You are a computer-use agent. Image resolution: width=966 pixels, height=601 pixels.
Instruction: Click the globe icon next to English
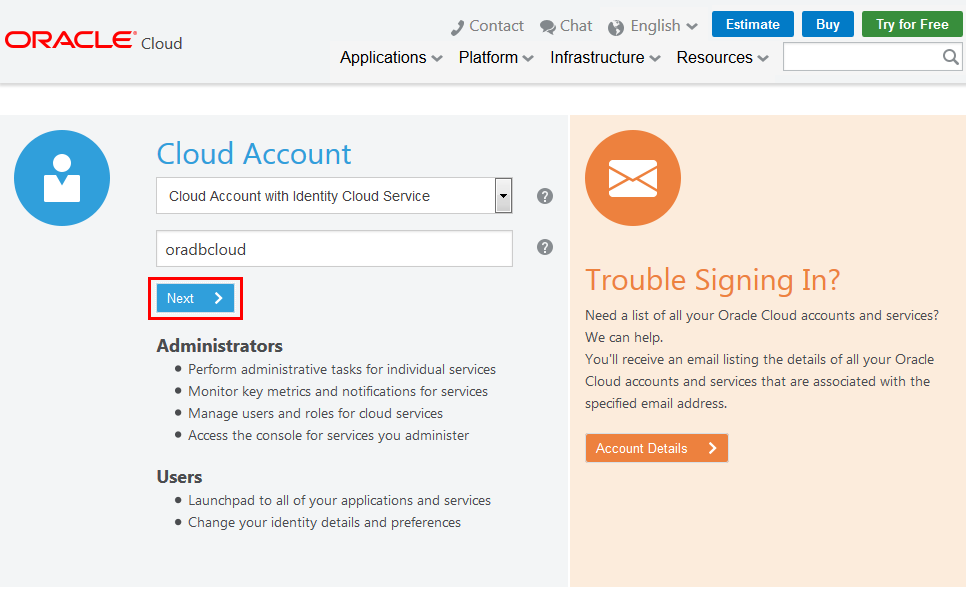(x=617, y=25)
